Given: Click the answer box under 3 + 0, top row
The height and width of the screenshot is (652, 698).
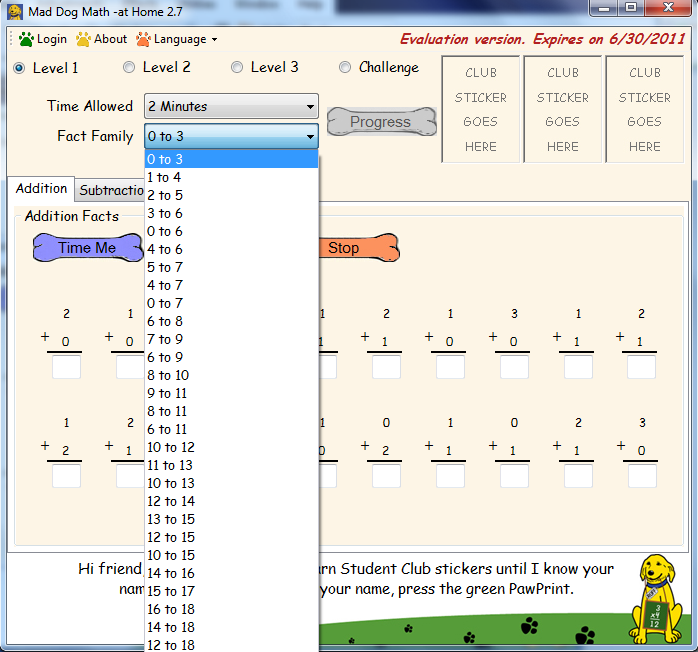Looking at the screenshot, I should (514, 368).
